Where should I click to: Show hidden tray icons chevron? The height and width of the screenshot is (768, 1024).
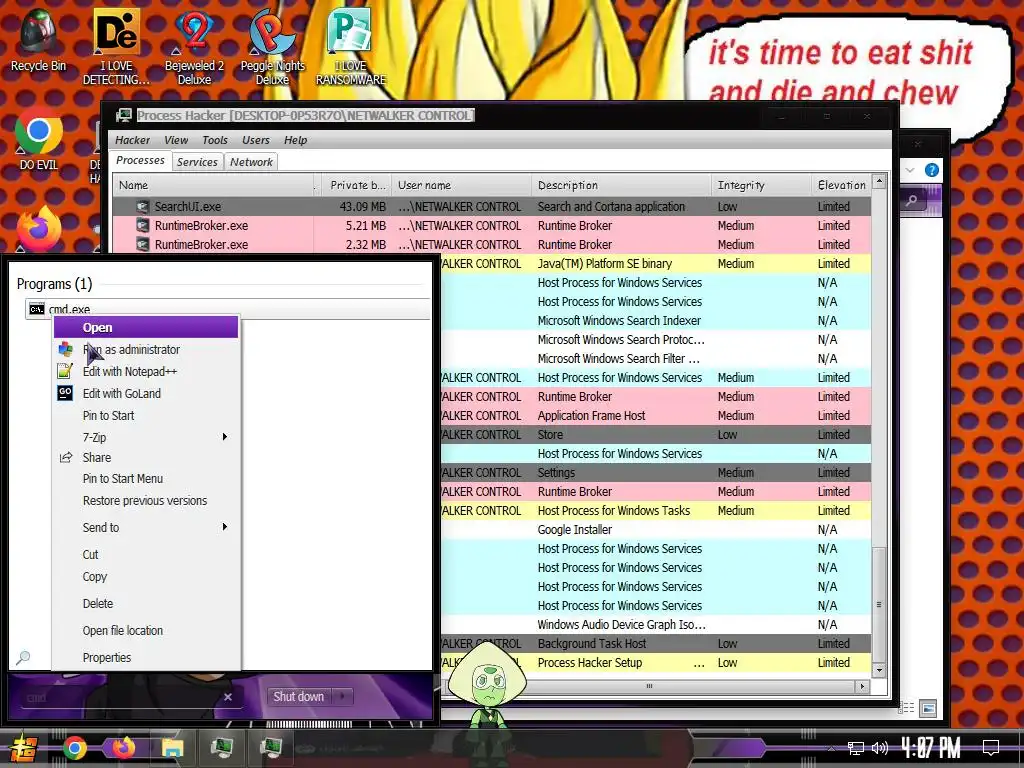[831, 748]
